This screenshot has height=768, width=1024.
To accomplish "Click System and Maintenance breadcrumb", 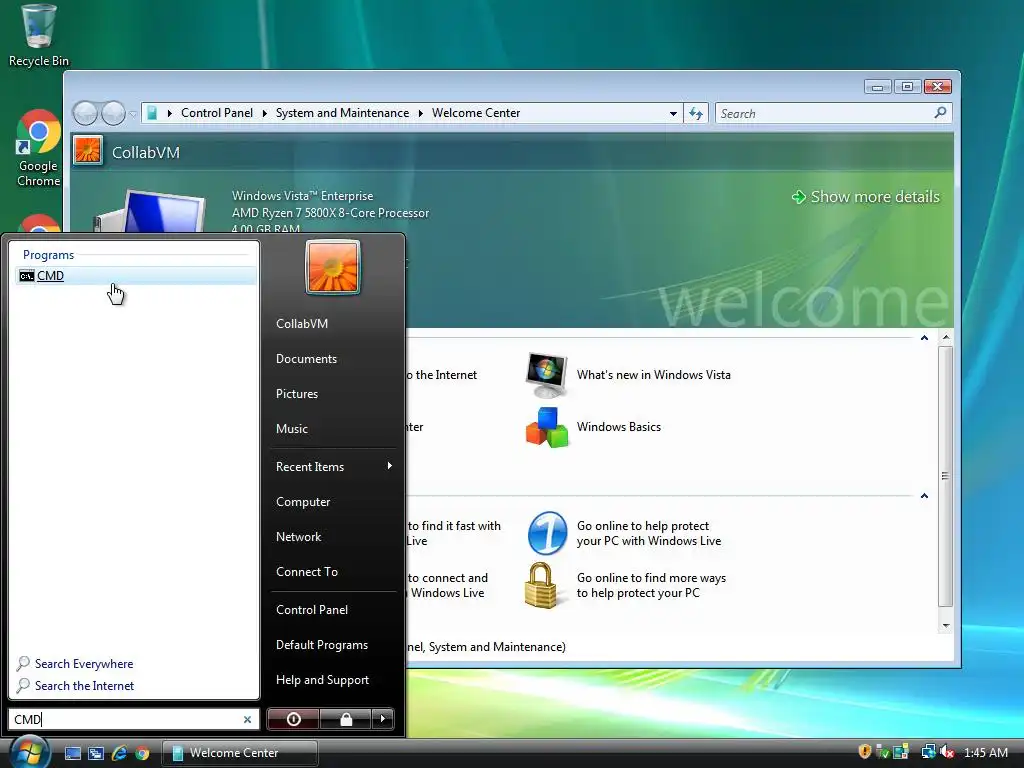I will 342,113.
